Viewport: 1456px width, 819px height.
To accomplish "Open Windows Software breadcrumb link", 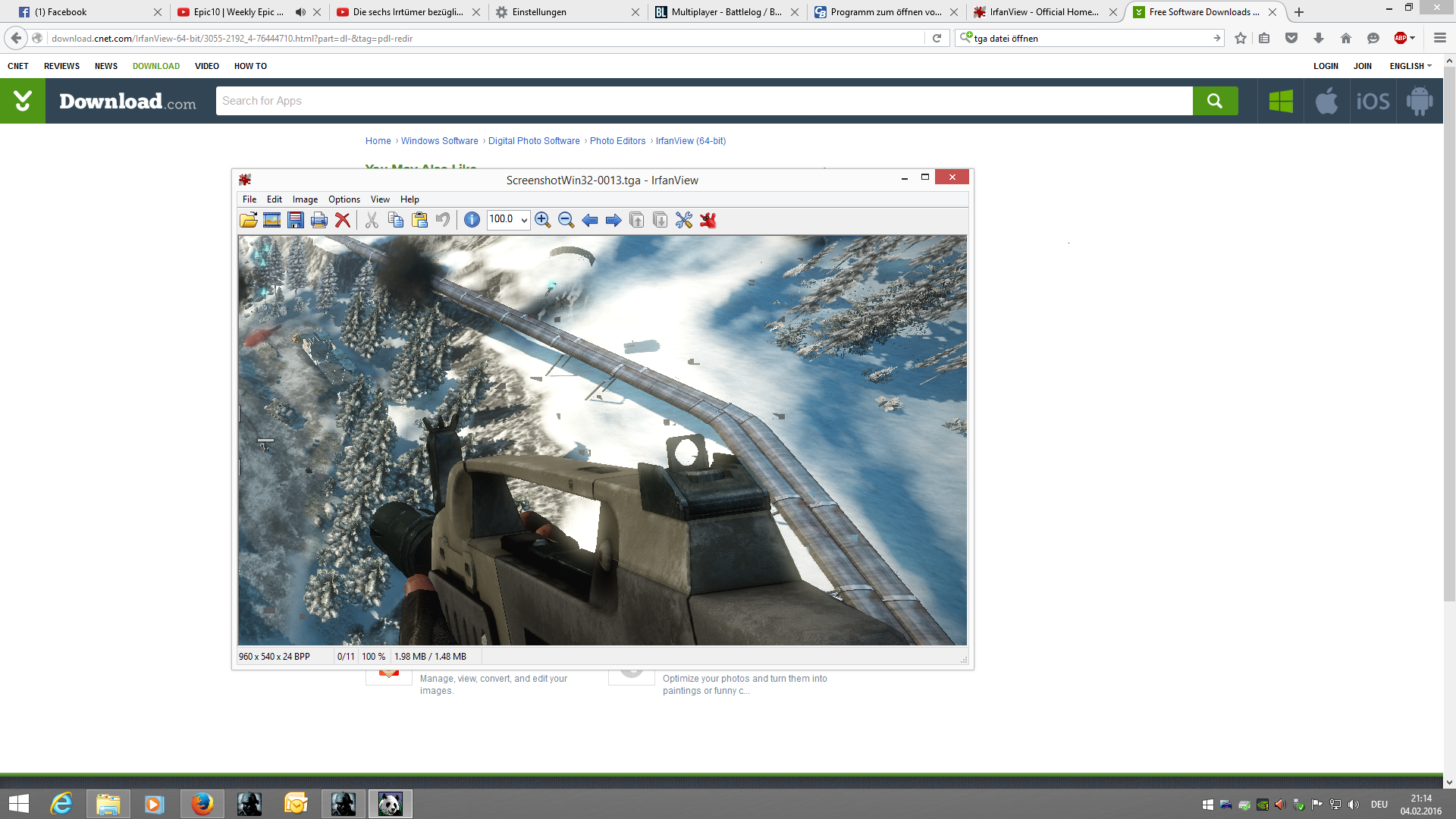I will tap(439, 141).
